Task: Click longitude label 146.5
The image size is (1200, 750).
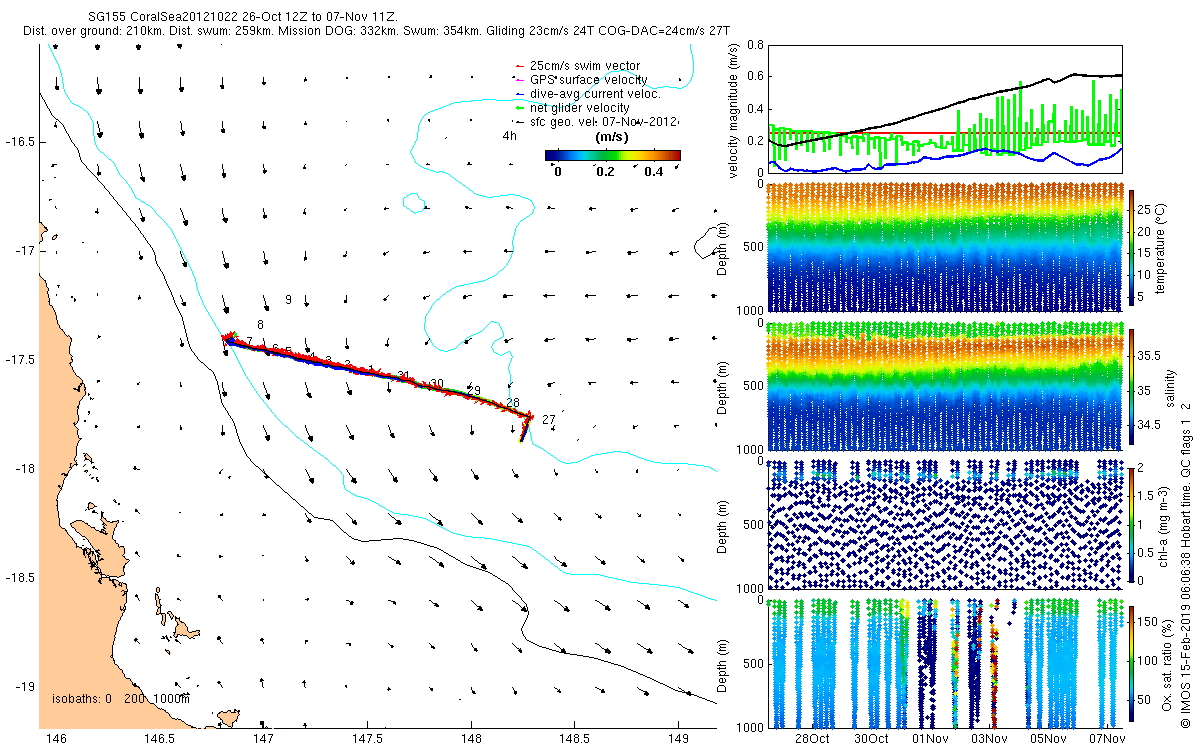Action: point(160,739)
